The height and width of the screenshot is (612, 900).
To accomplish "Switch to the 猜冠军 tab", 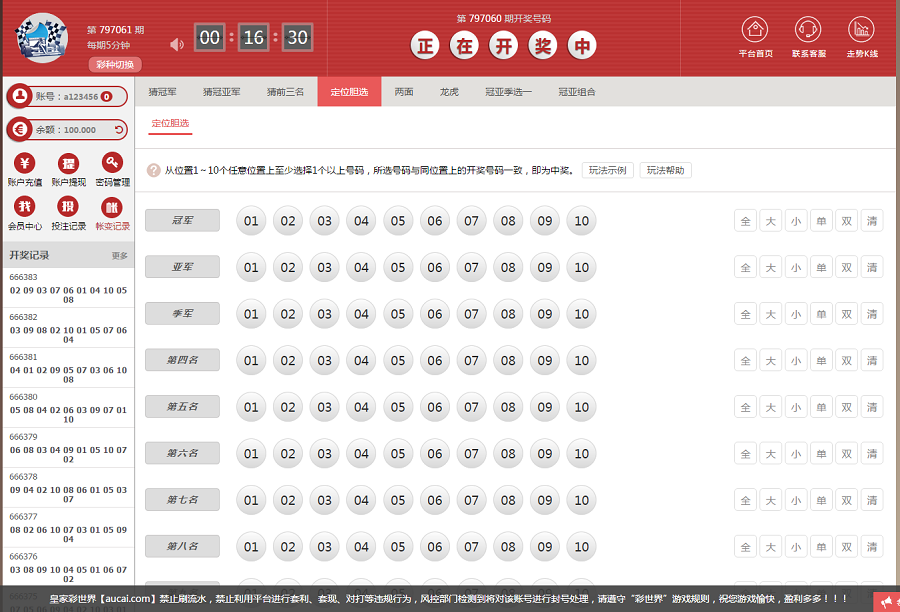I will (x=162, y=92).
